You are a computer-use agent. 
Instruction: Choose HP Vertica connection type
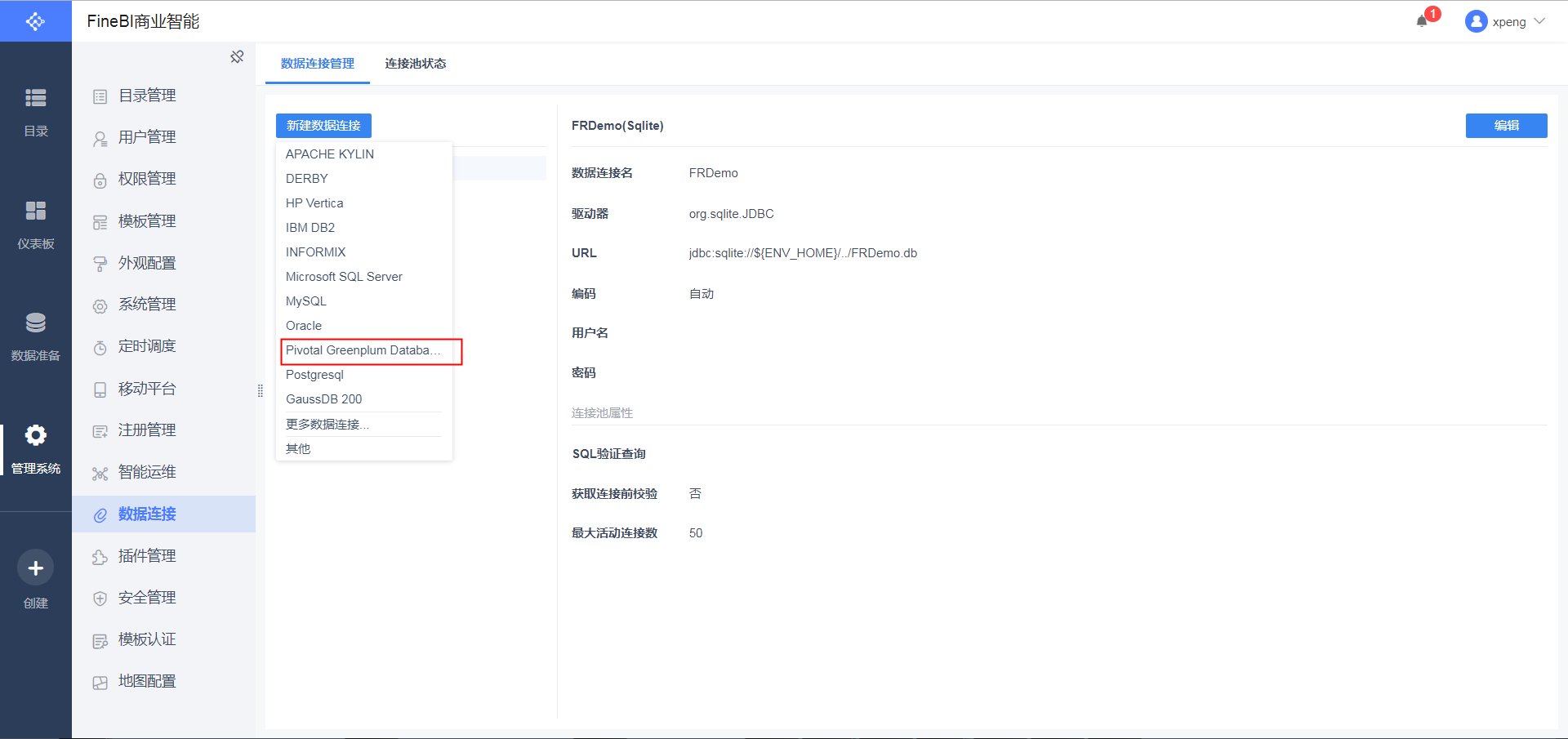click(364, 203)
